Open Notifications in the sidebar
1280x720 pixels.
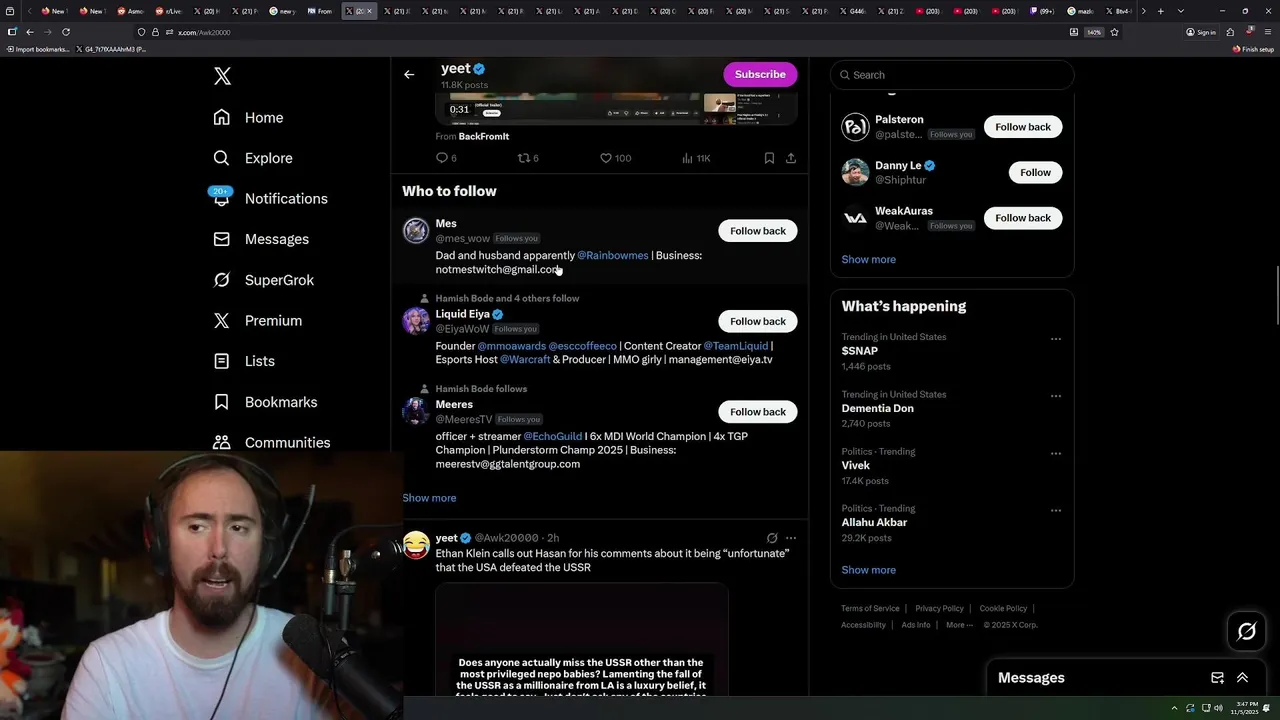click(270, 198)
